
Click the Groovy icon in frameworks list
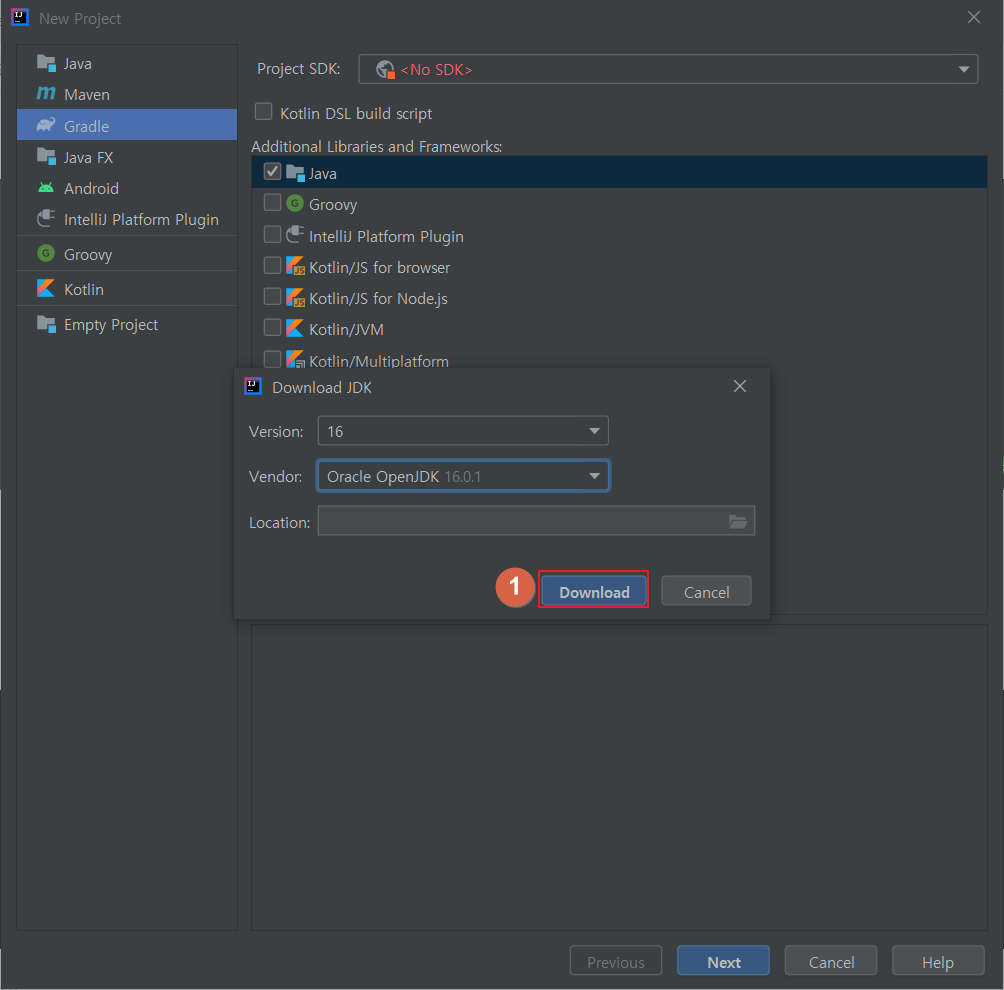tap(295, 204)
